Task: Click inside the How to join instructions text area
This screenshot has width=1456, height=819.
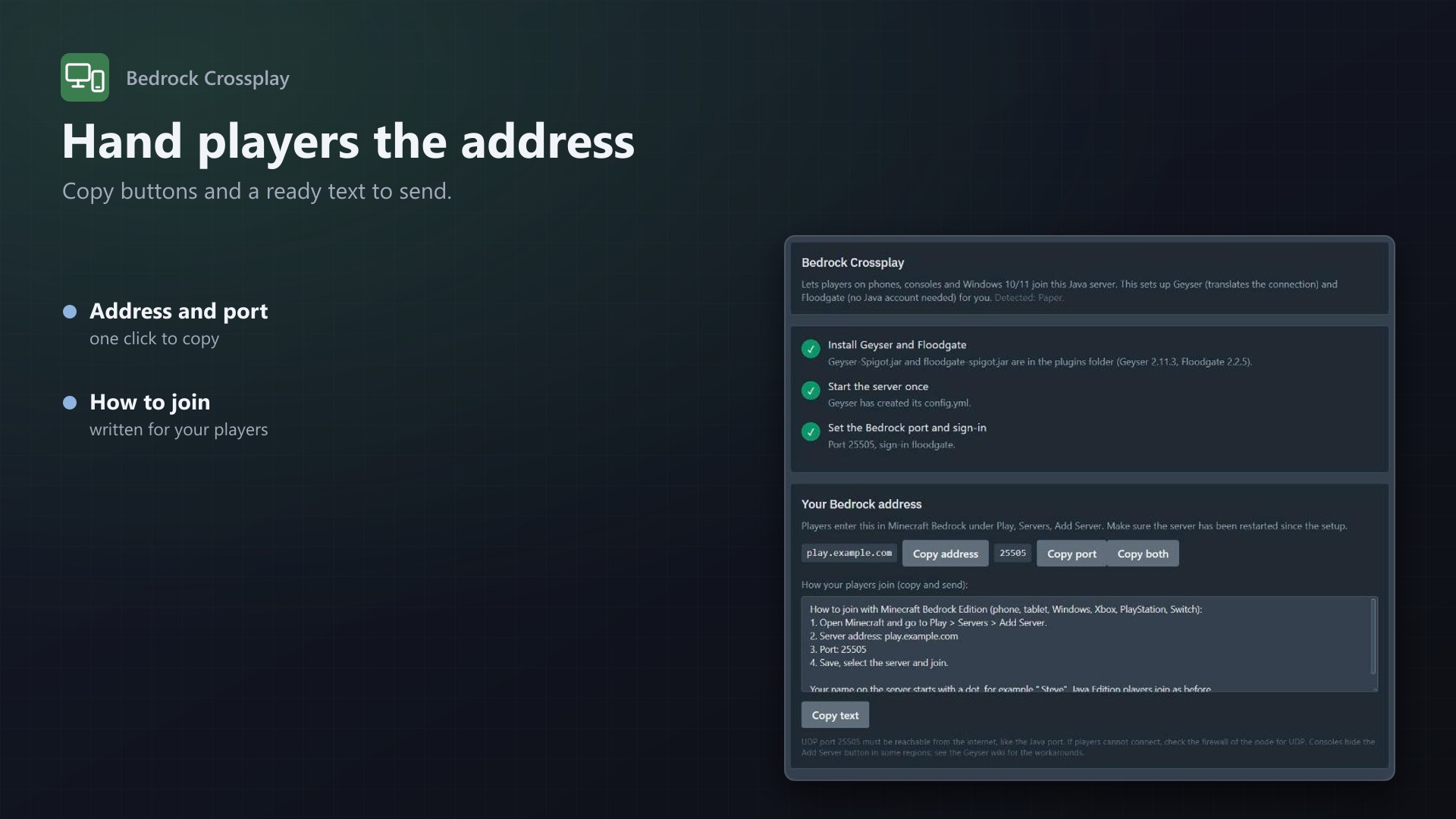Action: [x=1089, y=644]
